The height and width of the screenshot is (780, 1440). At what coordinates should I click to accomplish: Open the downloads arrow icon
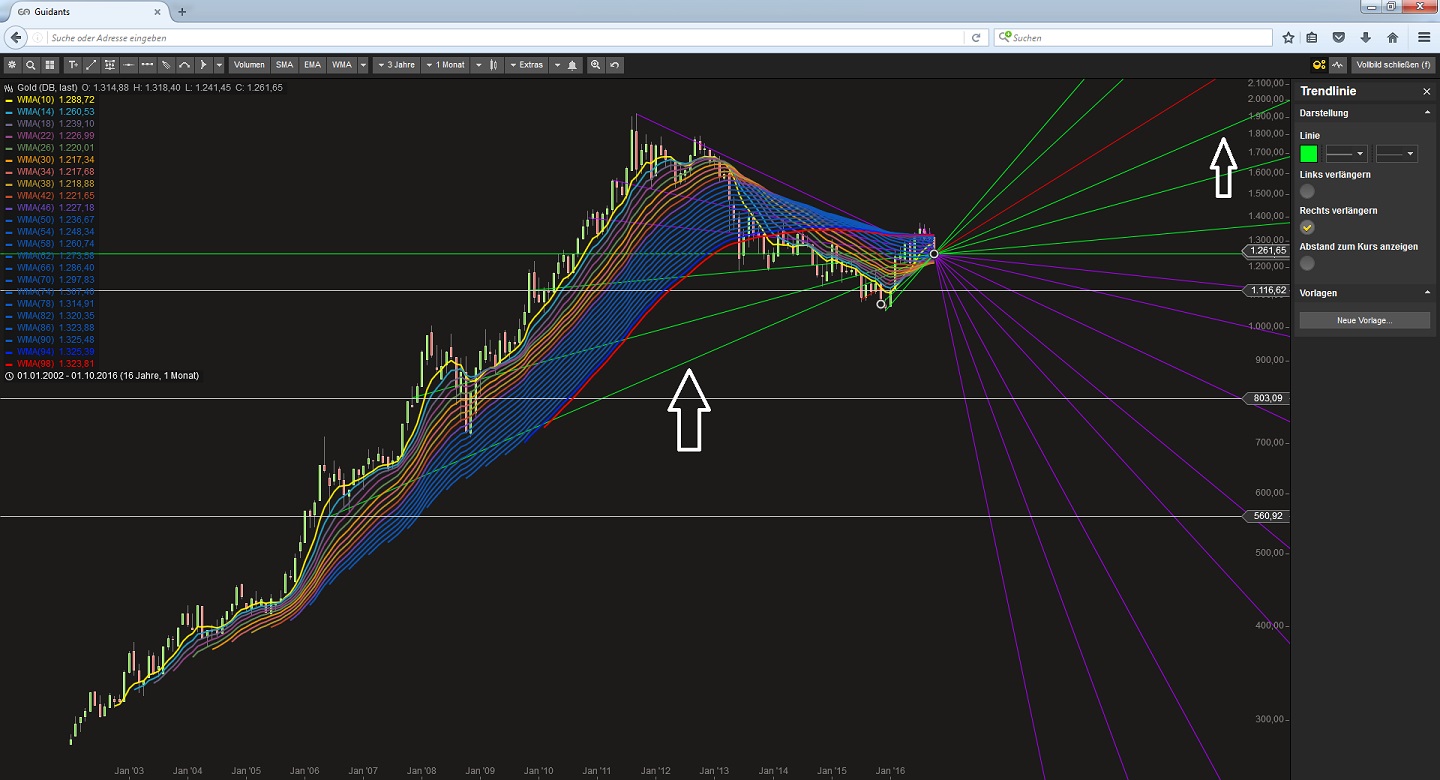1366,38
